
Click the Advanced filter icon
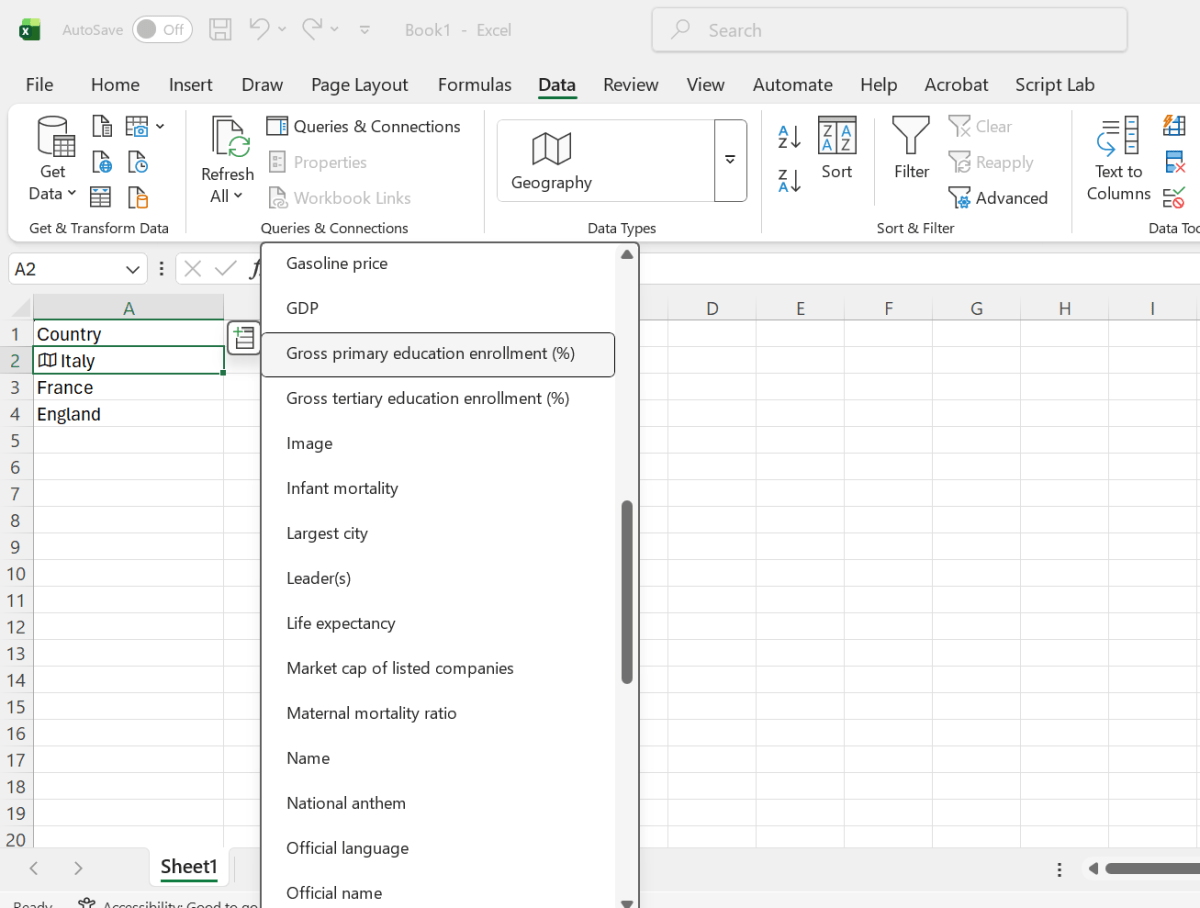999,197
